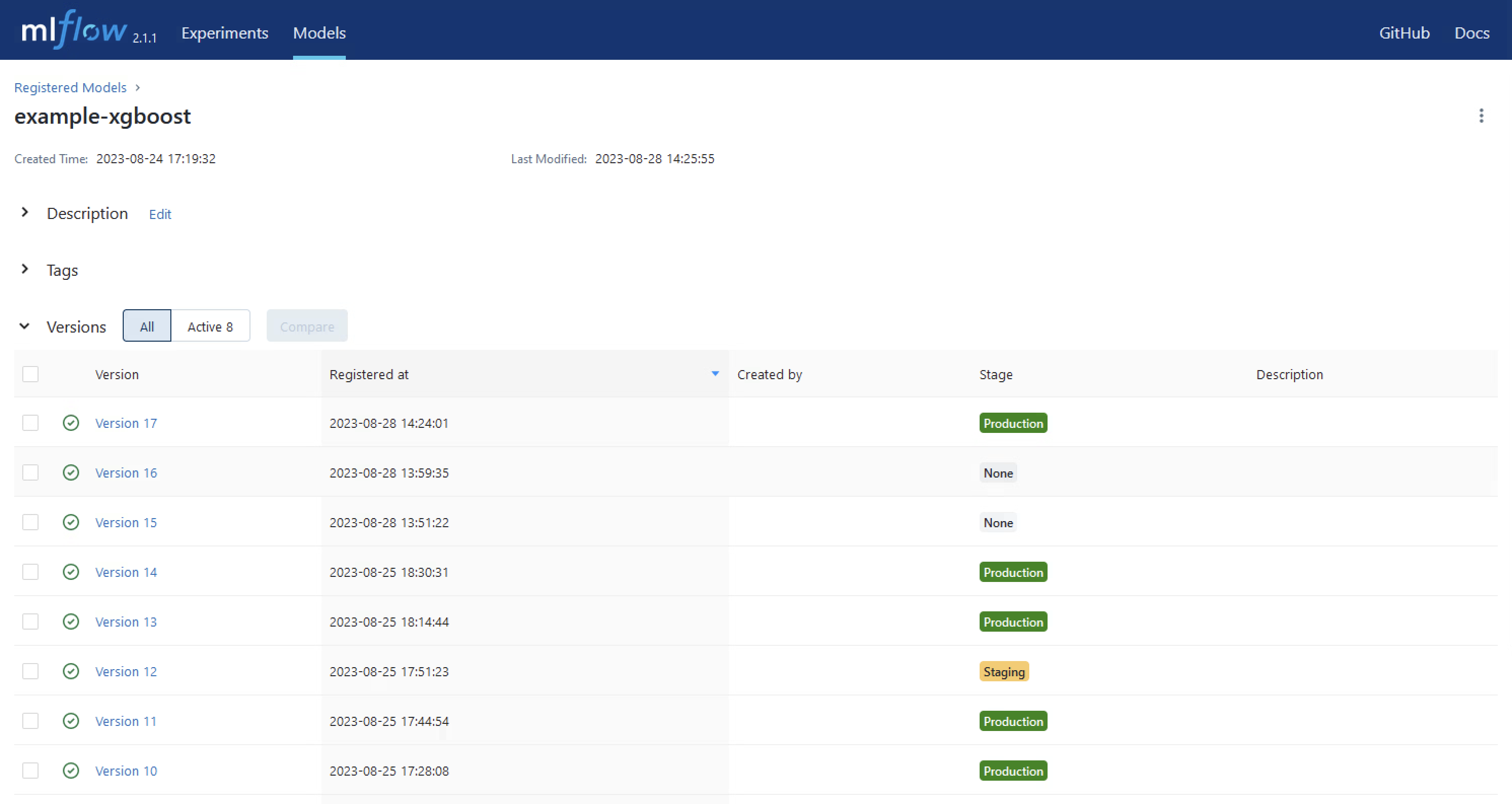Click the mlflow logo
The height and width of the screenshot is (804, 1512).
tap(74, 29)
